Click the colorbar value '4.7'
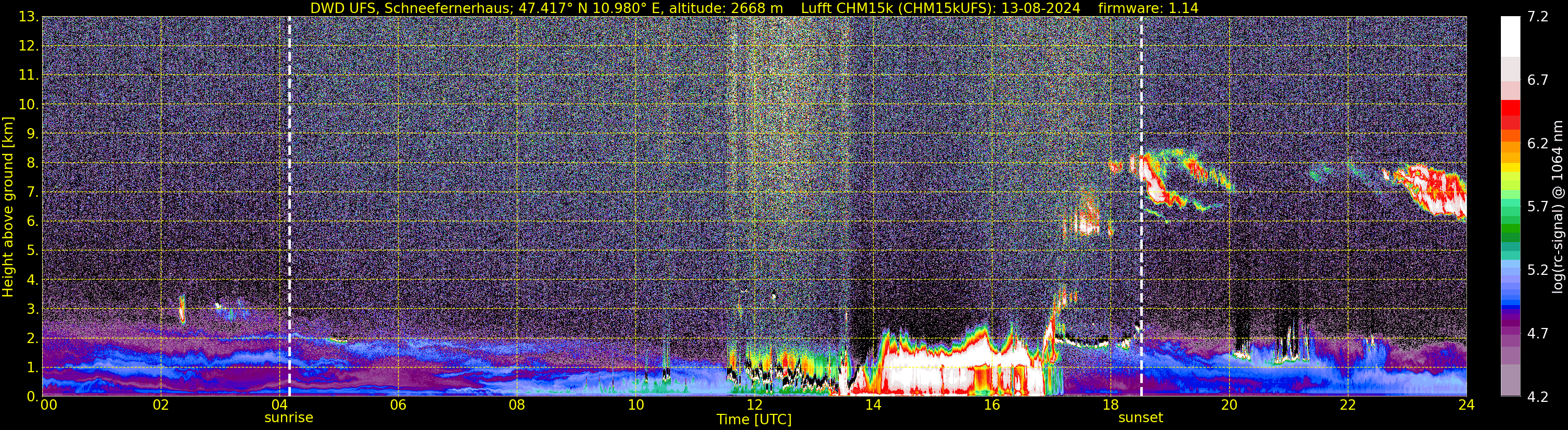This screenshot has height=430, width=1568. coord(1538,334)
